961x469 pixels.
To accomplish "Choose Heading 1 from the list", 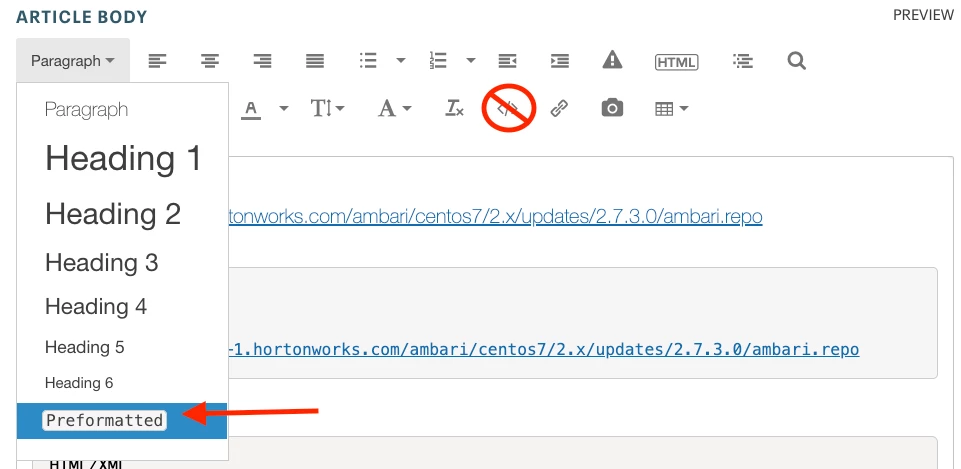I will click(x=123, y=159).
